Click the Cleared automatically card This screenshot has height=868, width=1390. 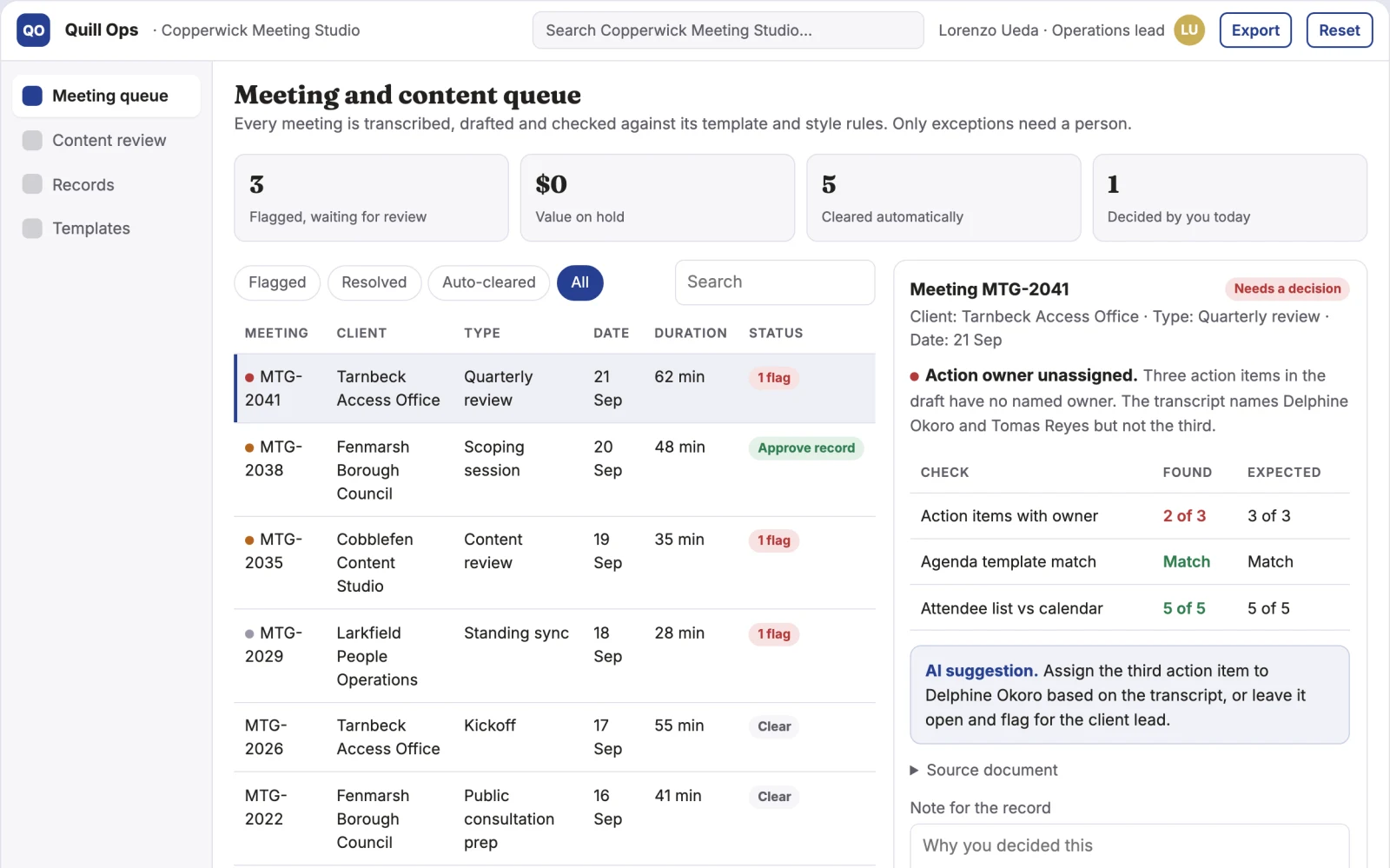pyautogui.click(x=943, y=198)
